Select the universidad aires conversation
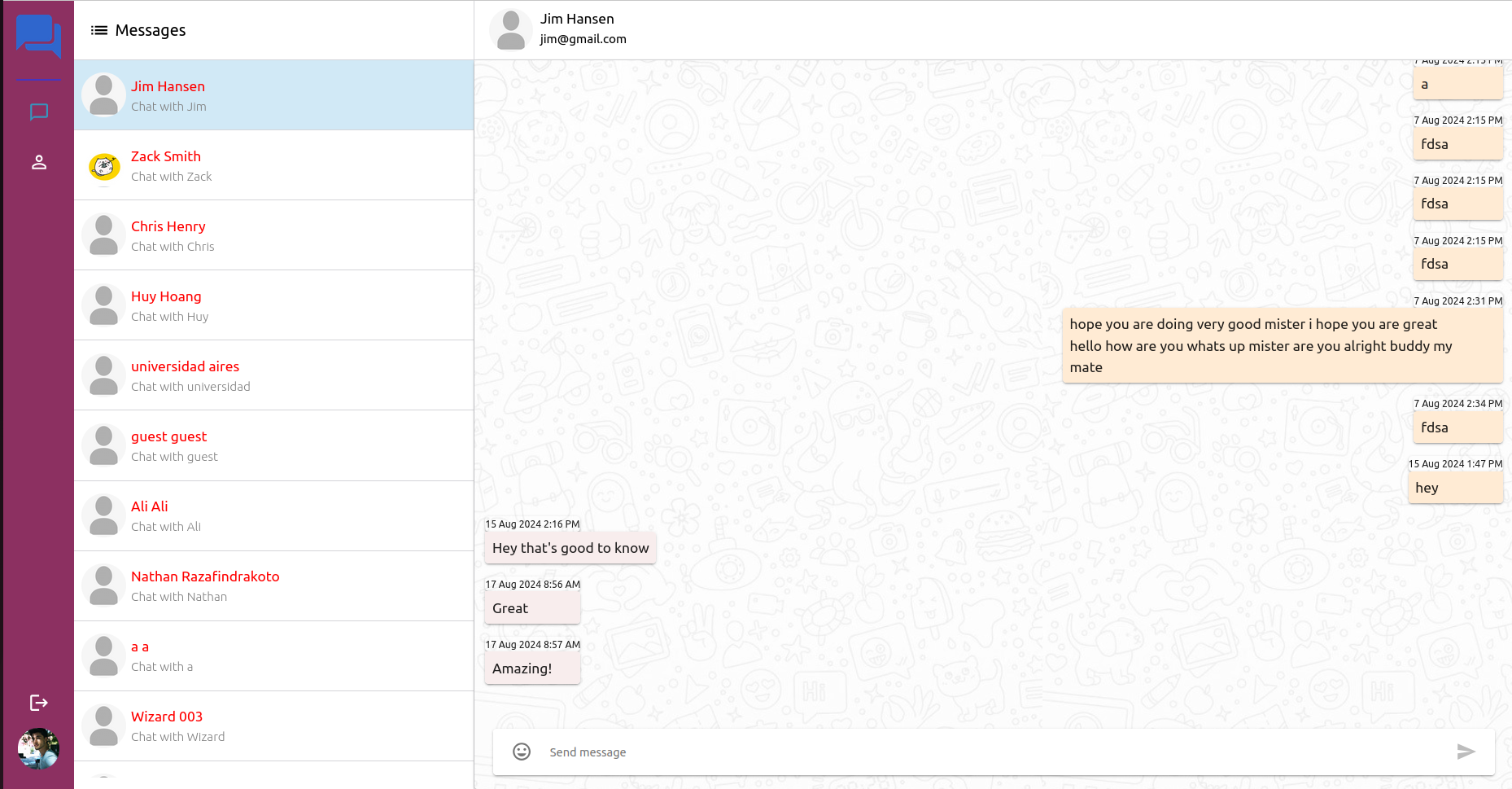Screen dimensions: 1512x789 click(274, 375)
